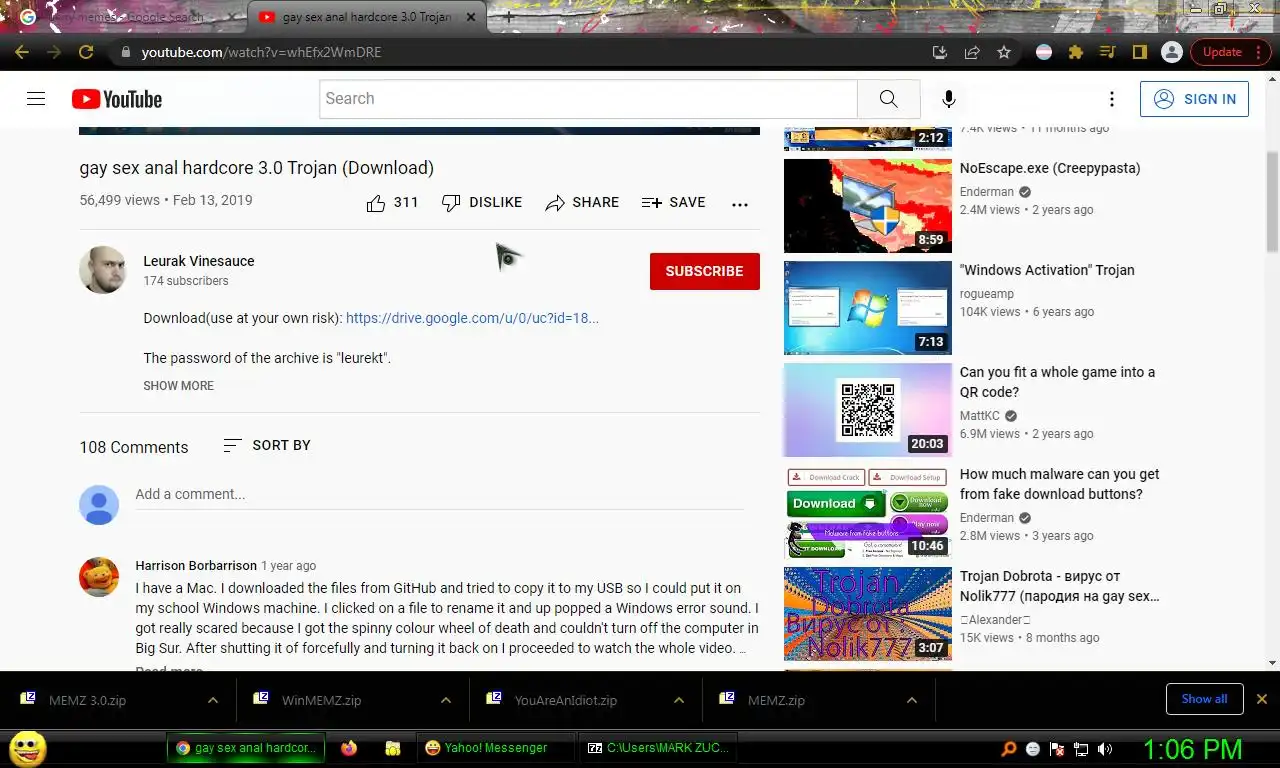Screen dimensions: 1280x768
Task: Toggle Chrome side panel
Action: pyautogui.click(x=1139, y=52)
